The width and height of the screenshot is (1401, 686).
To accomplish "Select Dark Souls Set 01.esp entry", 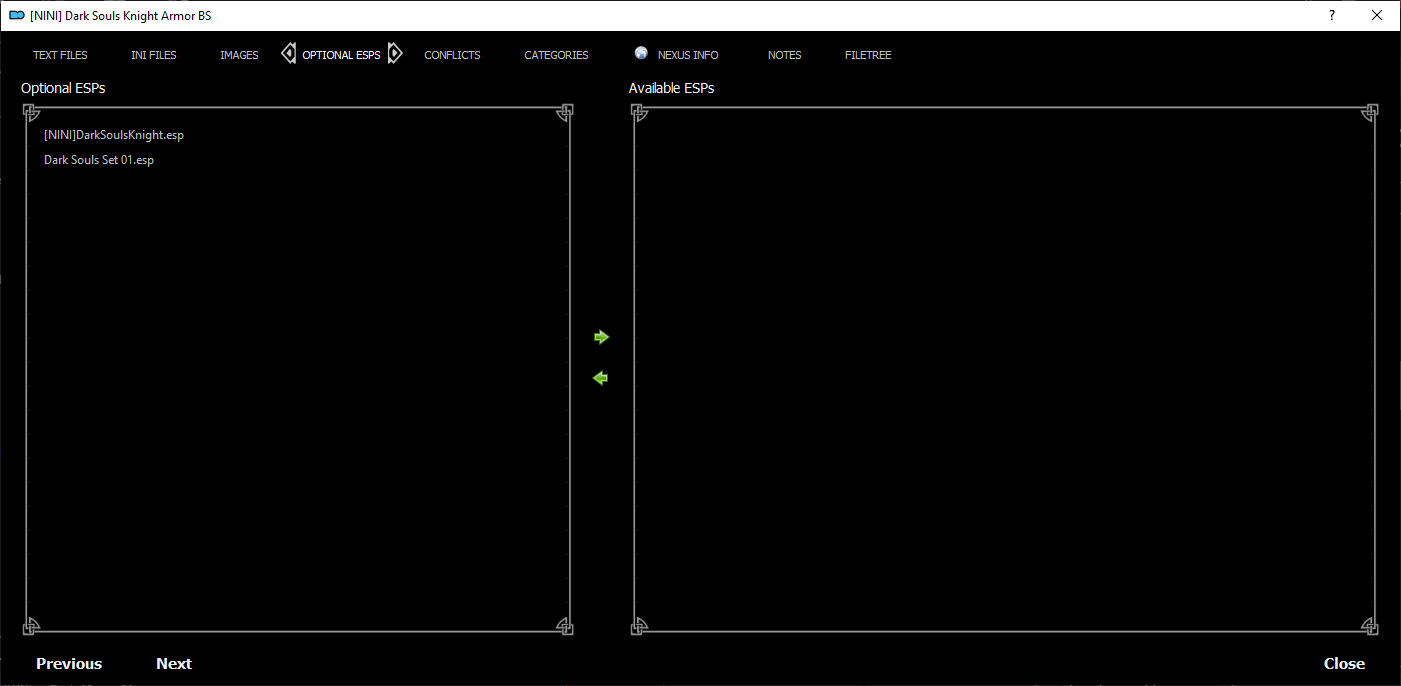I will point(99,160).
